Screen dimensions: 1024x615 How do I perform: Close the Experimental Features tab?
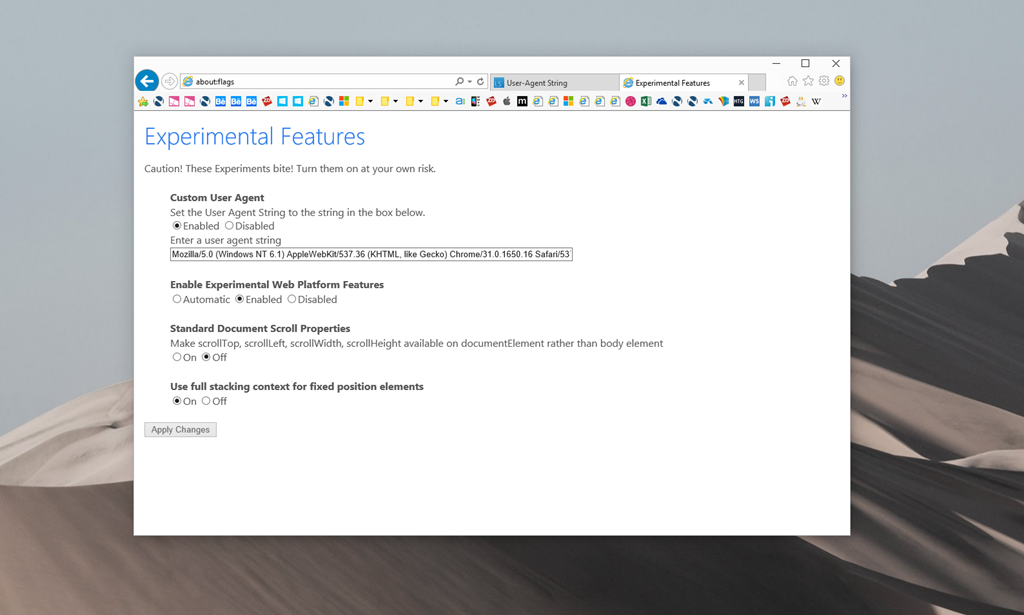tap(741, 83)
